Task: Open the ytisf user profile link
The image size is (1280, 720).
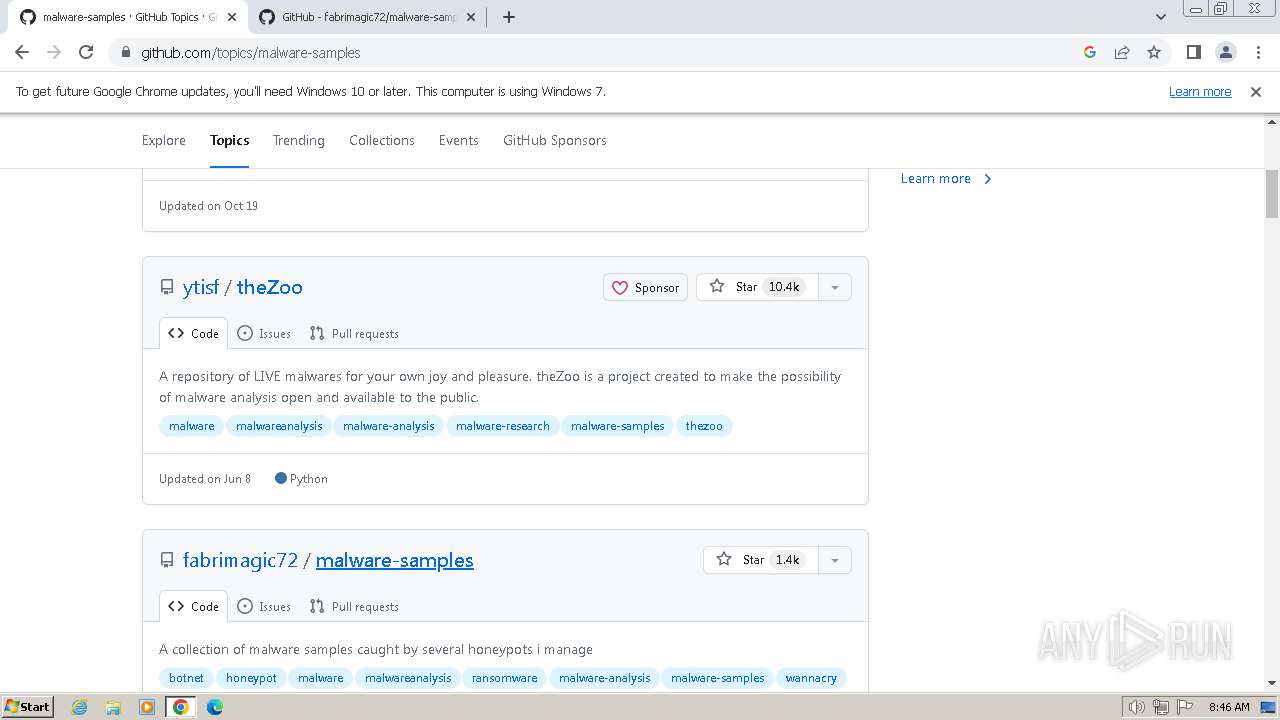Action: [x=200, y=287]
